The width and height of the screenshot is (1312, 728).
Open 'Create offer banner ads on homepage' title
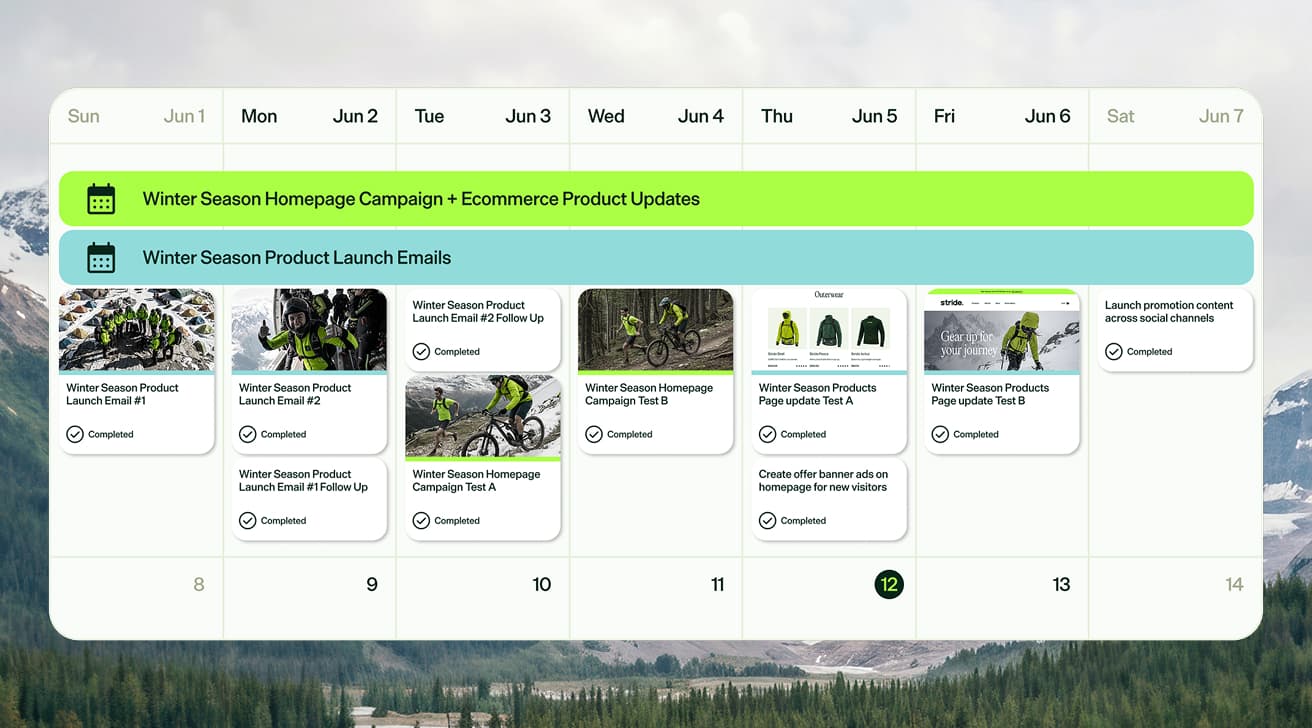click(823, 481)
